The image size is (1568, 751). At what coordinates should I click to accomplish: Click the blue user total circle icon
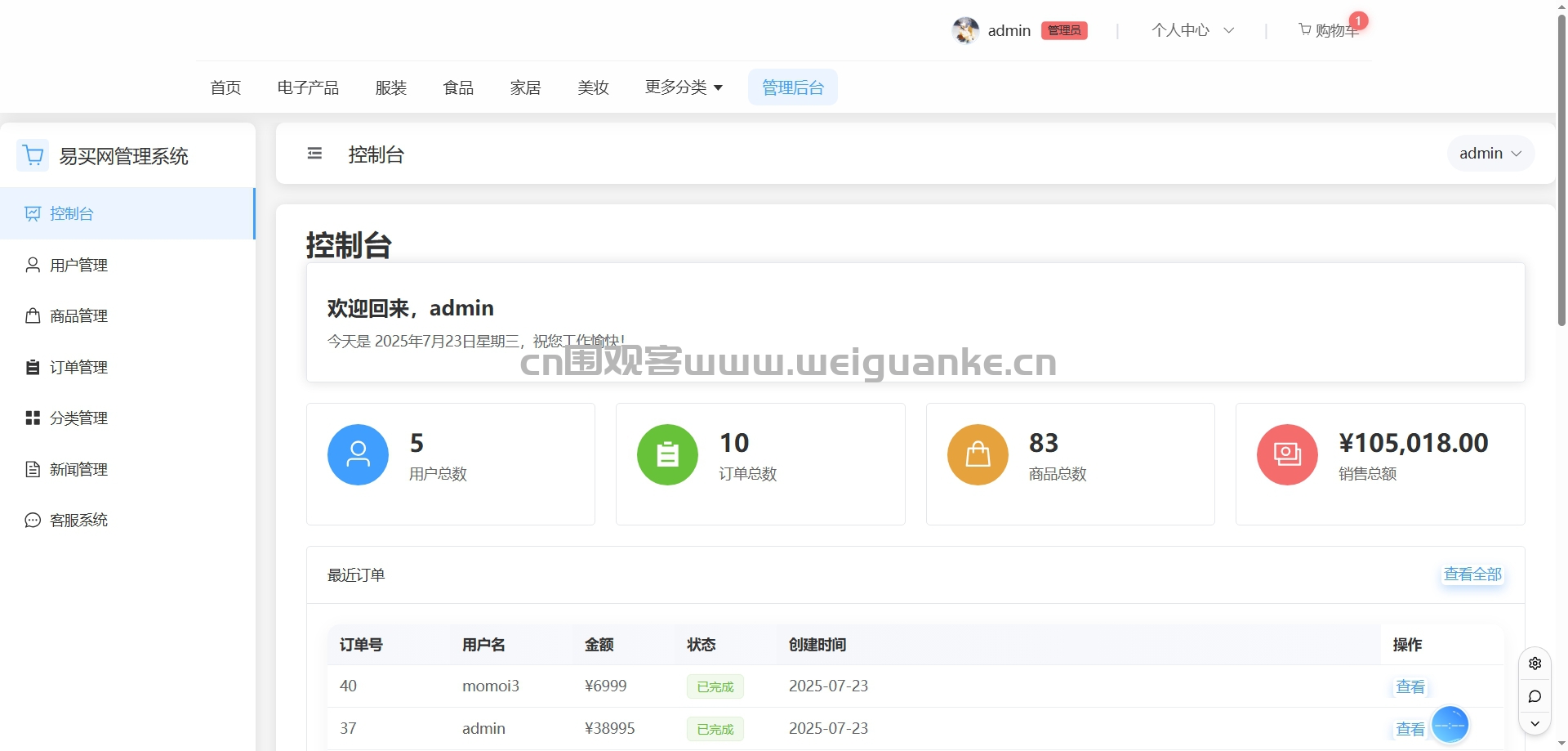click(x=358, y=454)
